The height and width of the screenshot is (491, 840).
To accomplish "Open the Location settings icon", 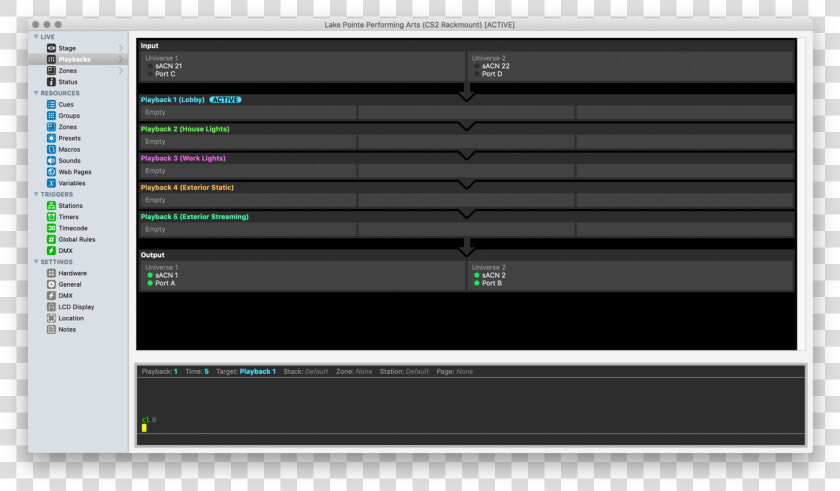I will pos(51,318).
